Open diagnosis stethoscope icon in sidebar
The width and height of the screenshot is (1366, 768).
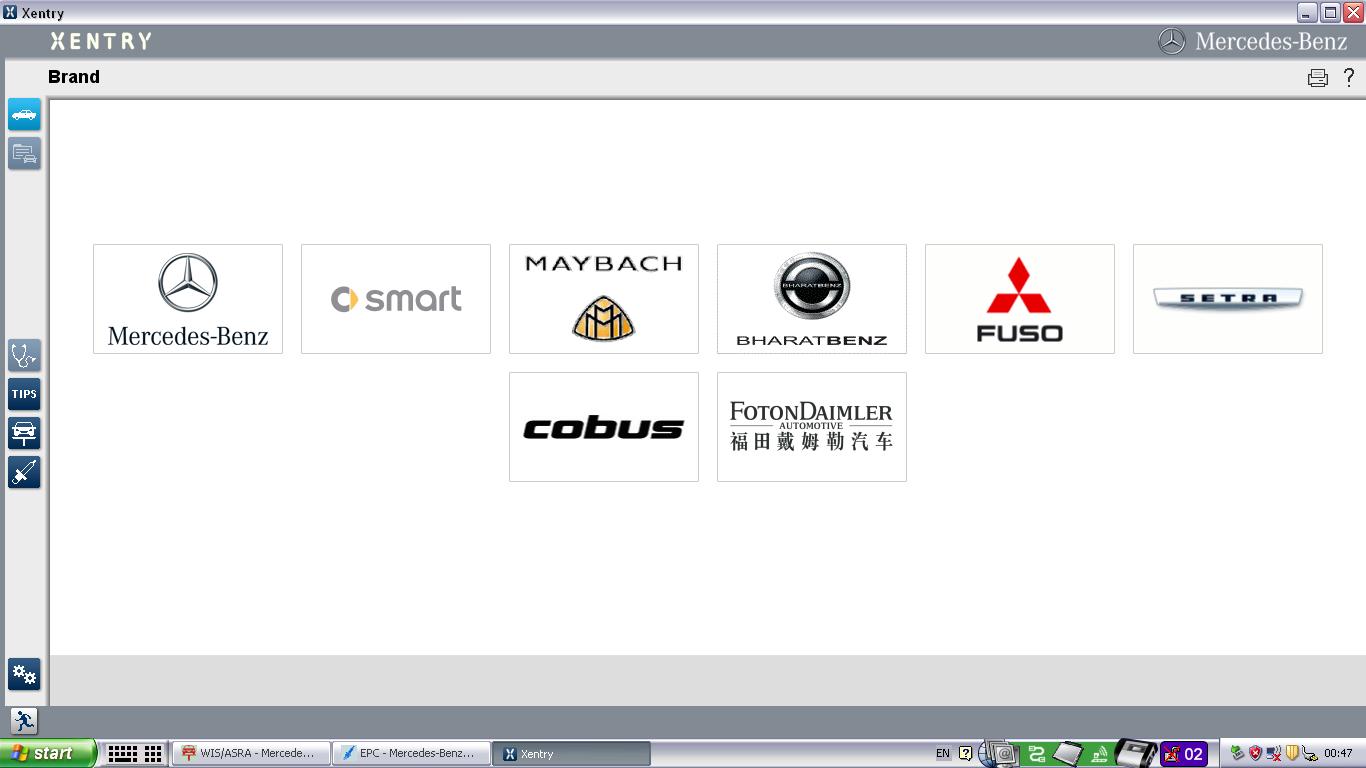click(x=24, y=355)
